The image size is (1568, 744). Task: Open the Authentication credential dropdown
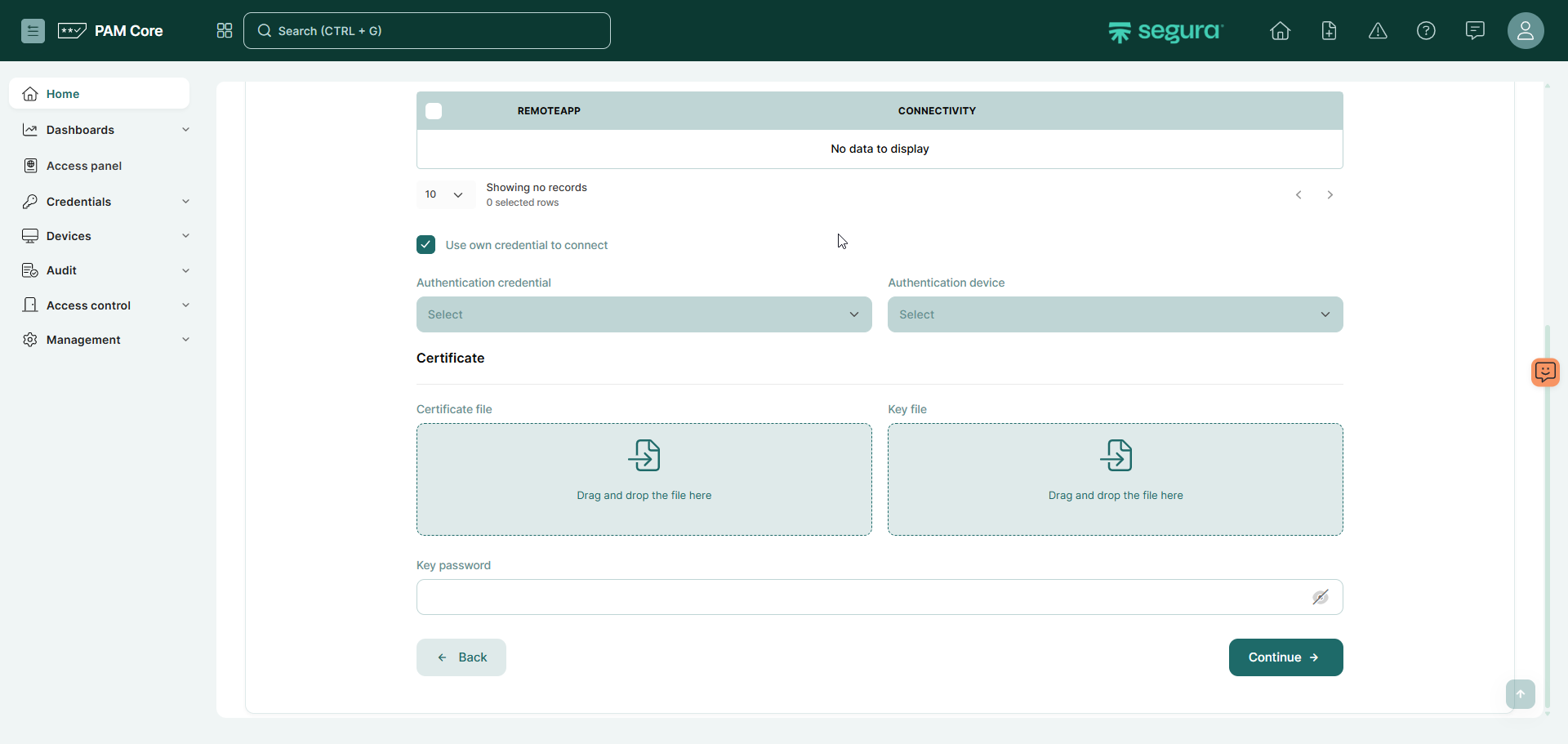[644, 314]
